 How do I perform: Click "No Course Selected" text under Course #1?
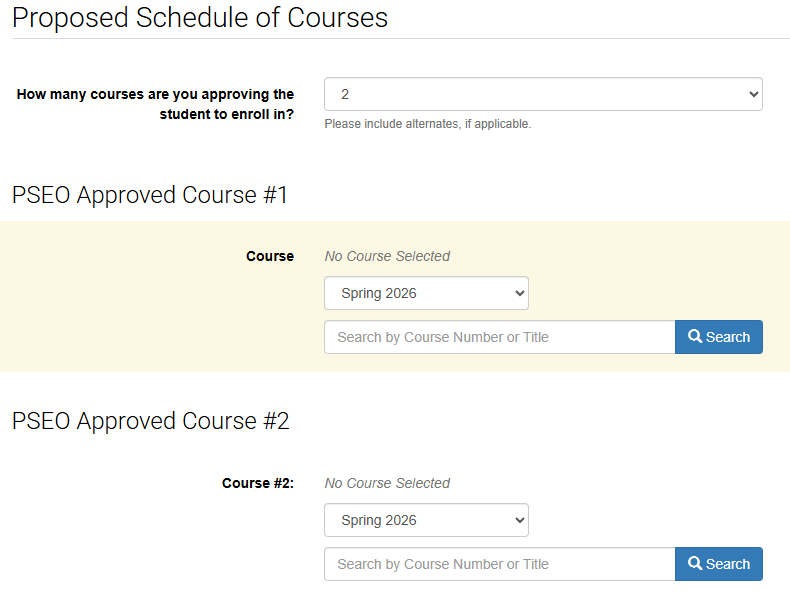pos(387,256)
